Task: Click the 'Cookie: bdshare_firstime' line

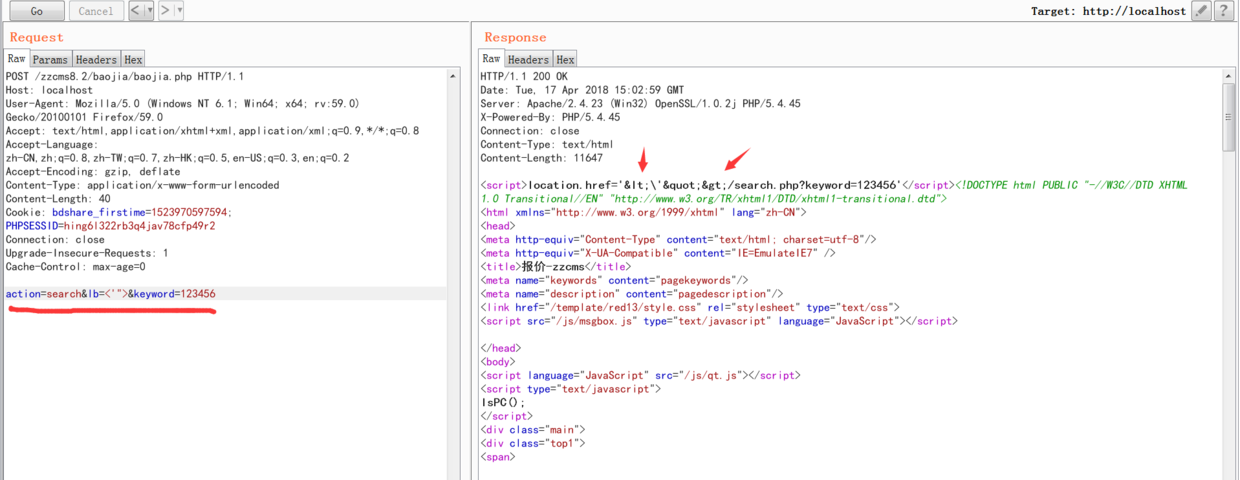Action: click(x=118, y=212)
